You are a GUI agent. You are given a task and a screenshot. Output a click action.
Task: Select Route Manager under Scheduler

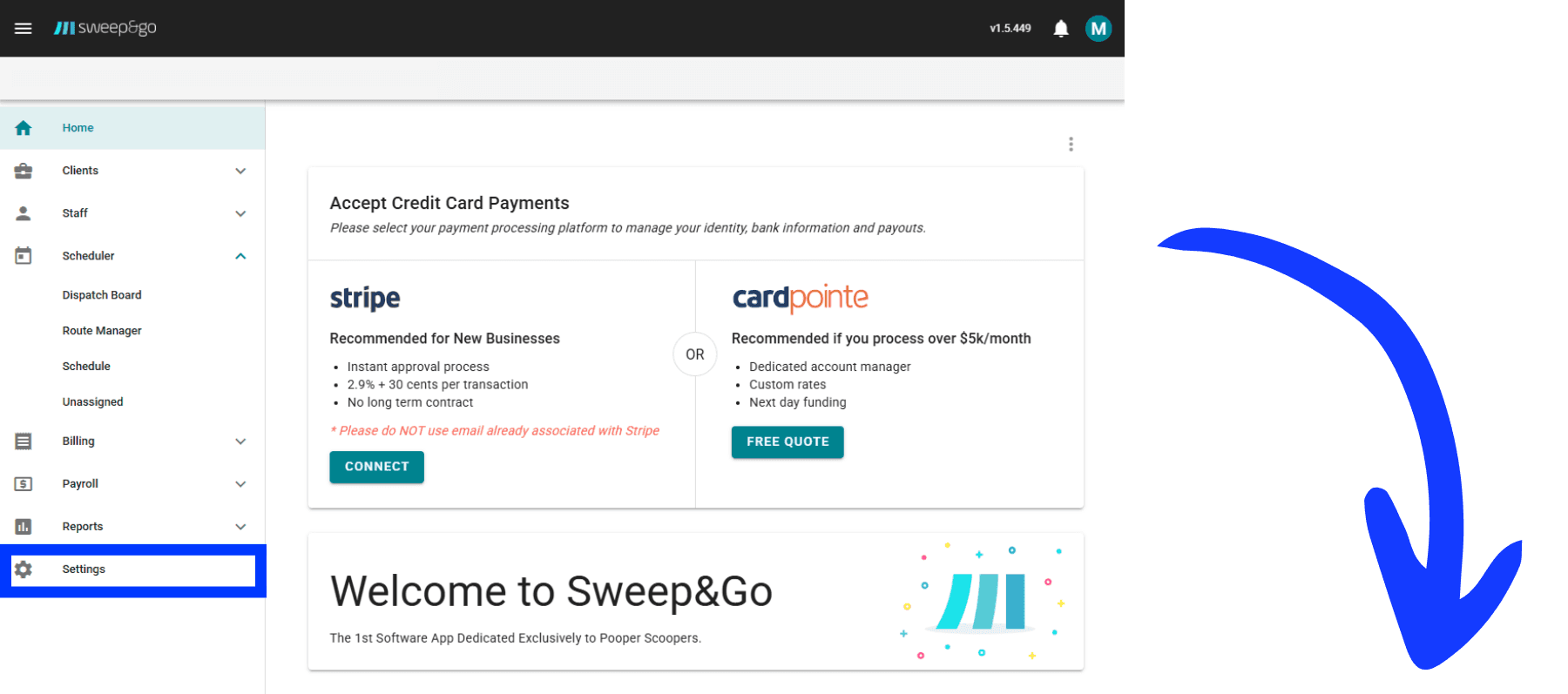[x=101, y=330]
